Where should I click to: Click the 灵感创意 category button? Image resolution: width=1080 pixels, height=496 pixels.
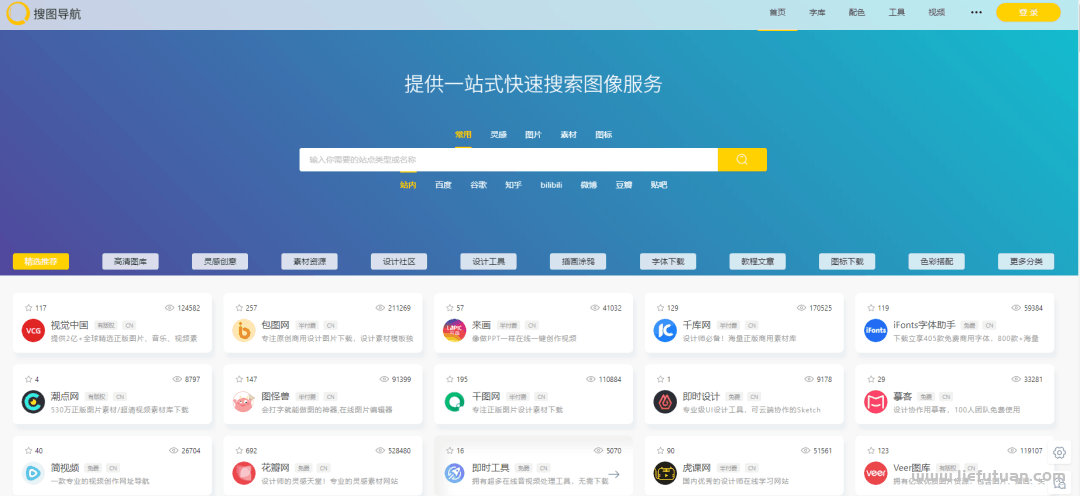220,261
